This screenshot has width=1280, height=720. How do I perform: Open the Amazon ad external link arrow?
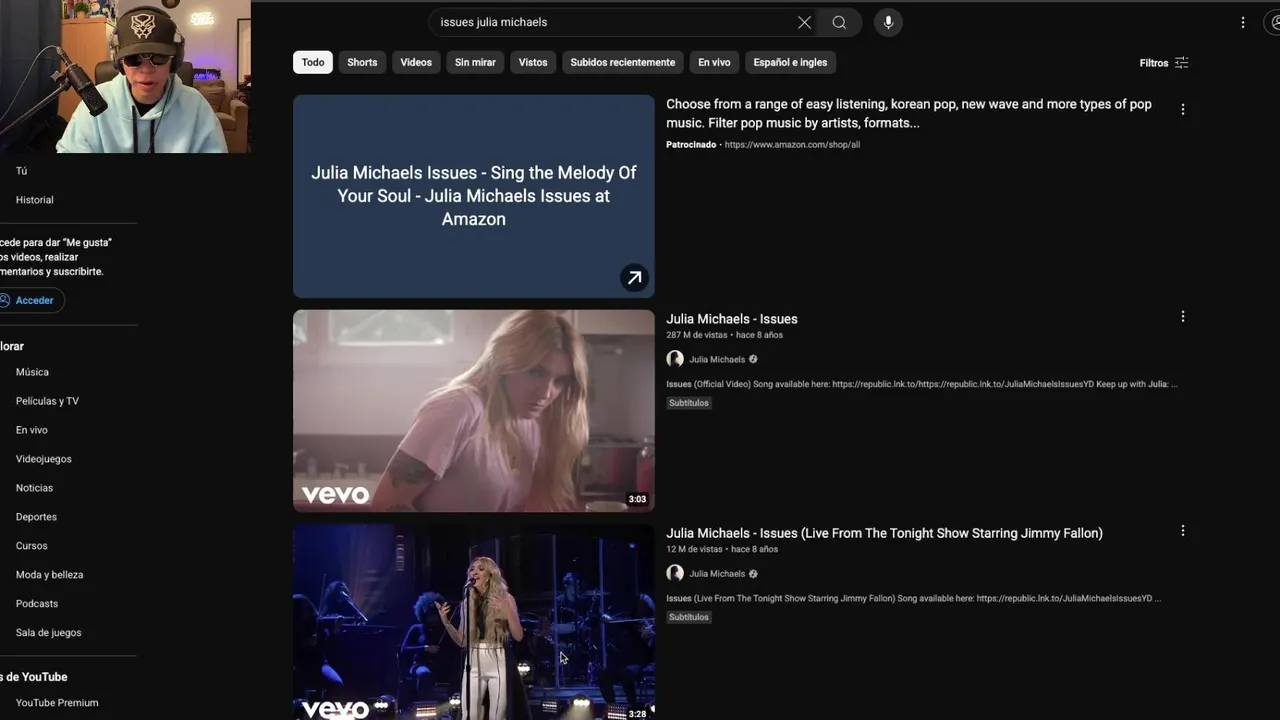coord(634,278)
